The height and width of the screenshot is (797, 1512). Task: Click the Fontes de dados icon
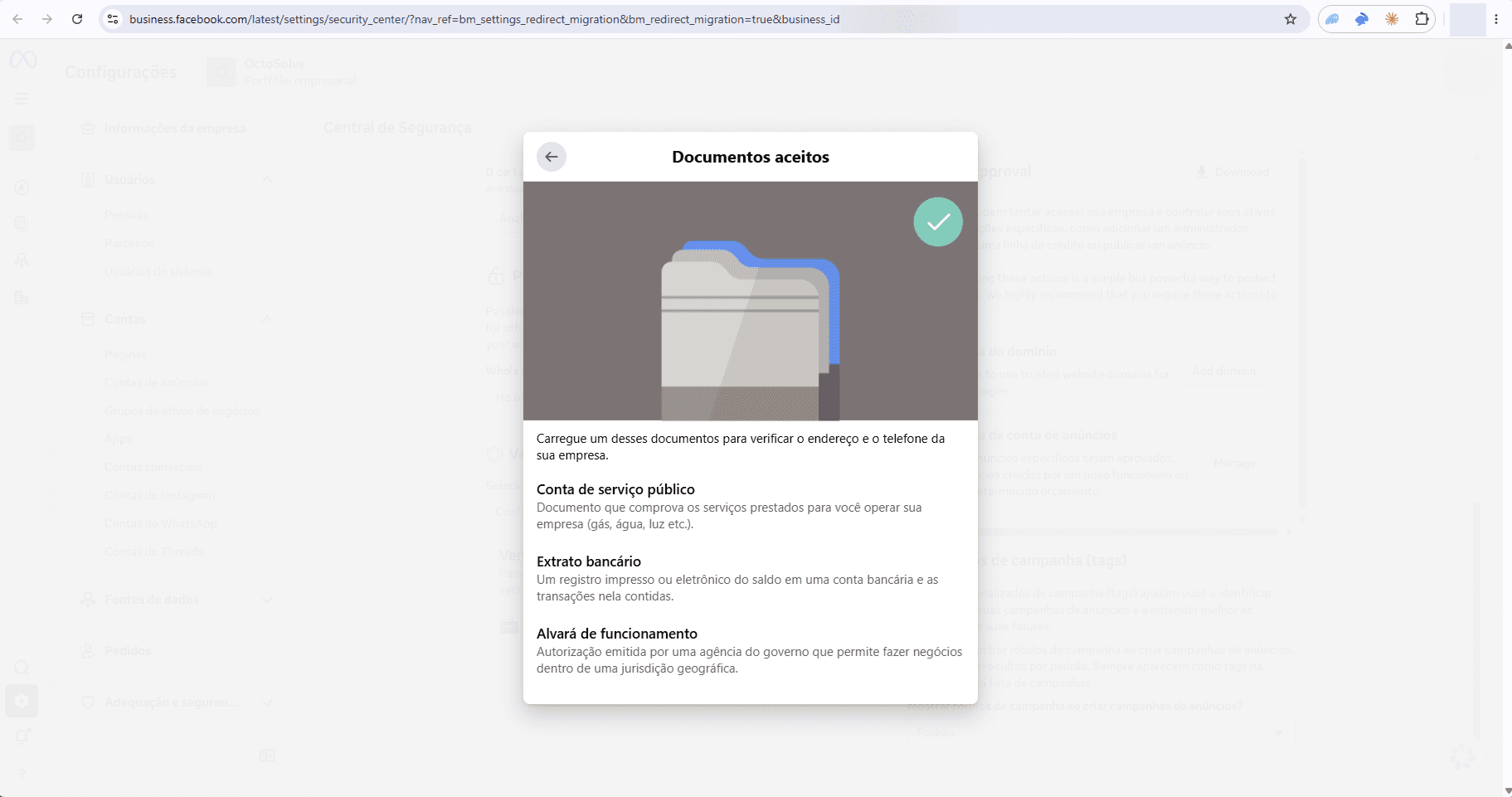[x=88, y=600]
